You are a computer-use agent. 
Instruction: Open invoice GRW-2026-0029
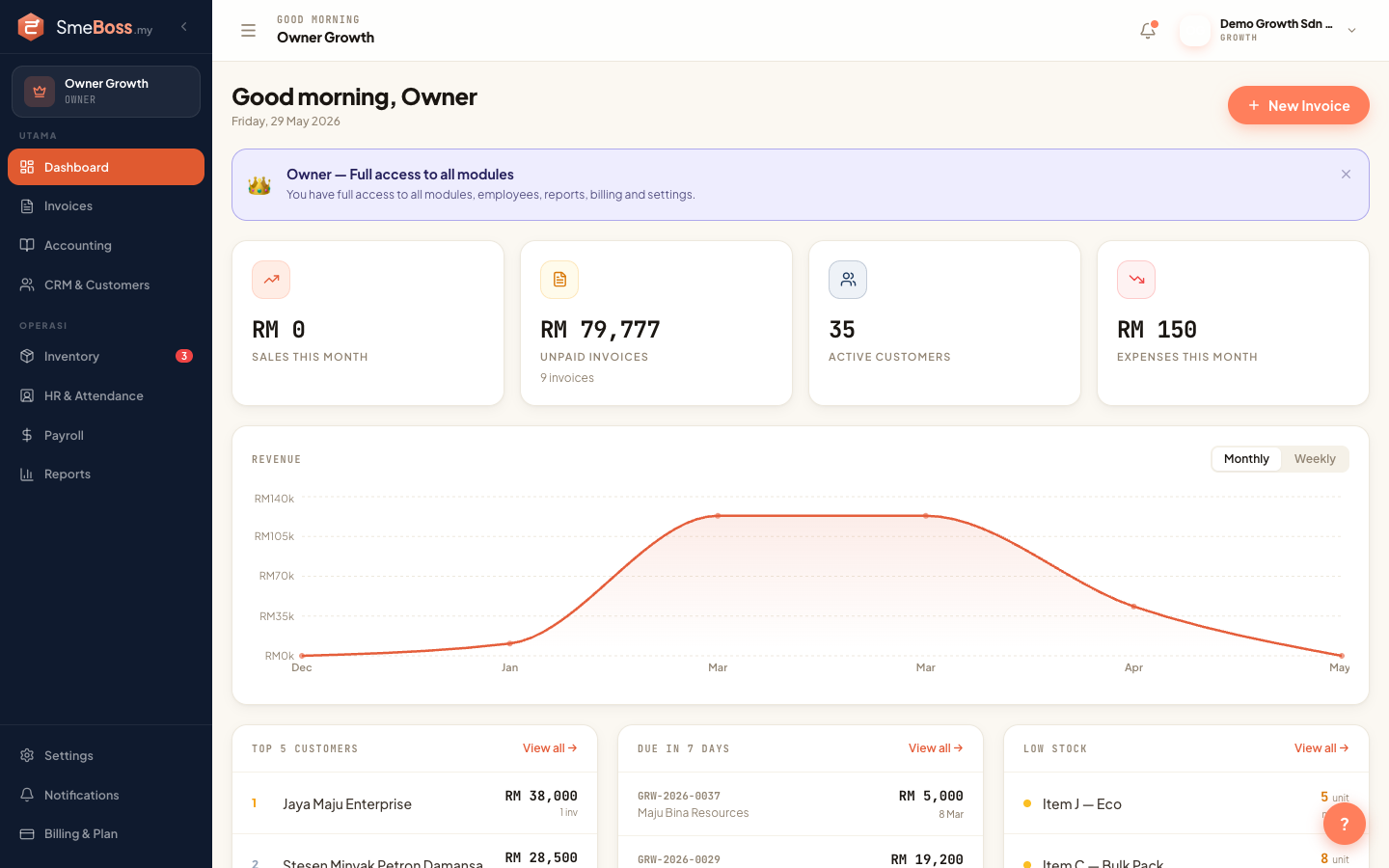(801, 853)
